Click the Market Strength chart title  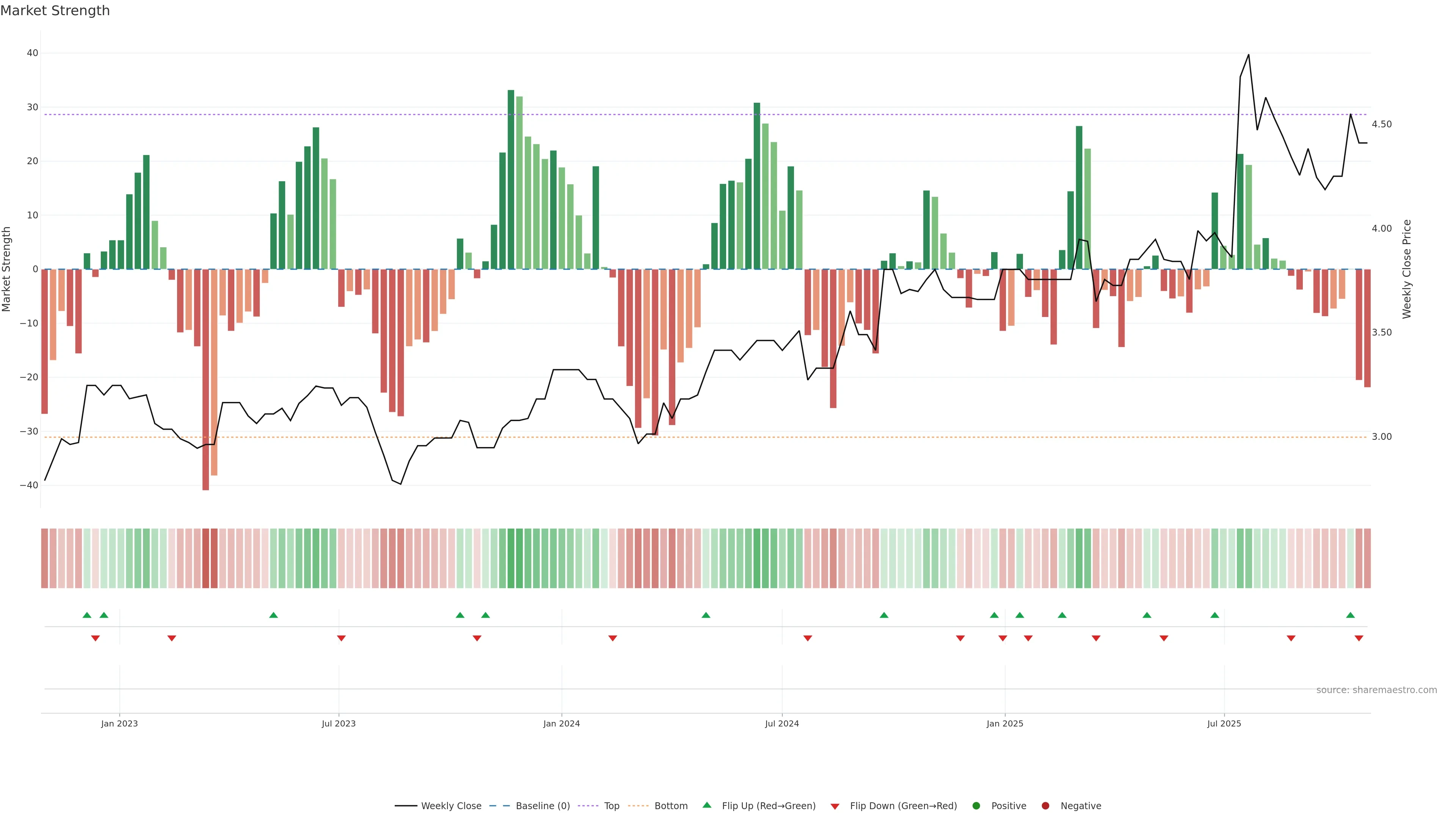point(55,10)
